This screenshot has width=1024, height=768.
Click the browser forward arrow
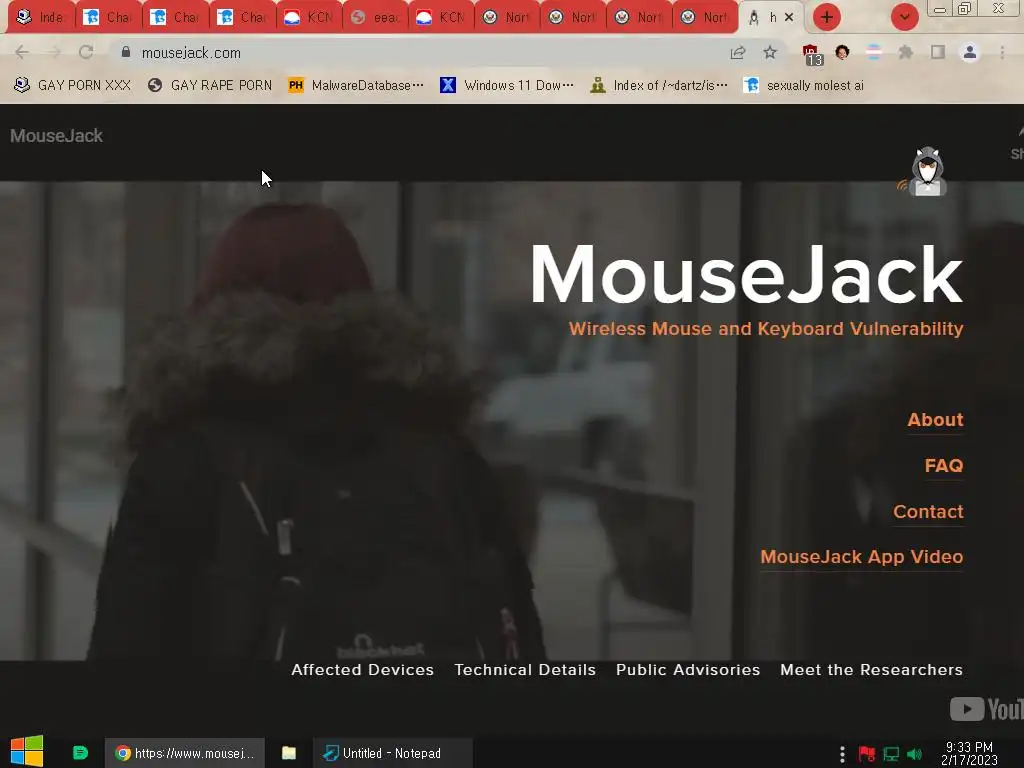click(54, 52)
